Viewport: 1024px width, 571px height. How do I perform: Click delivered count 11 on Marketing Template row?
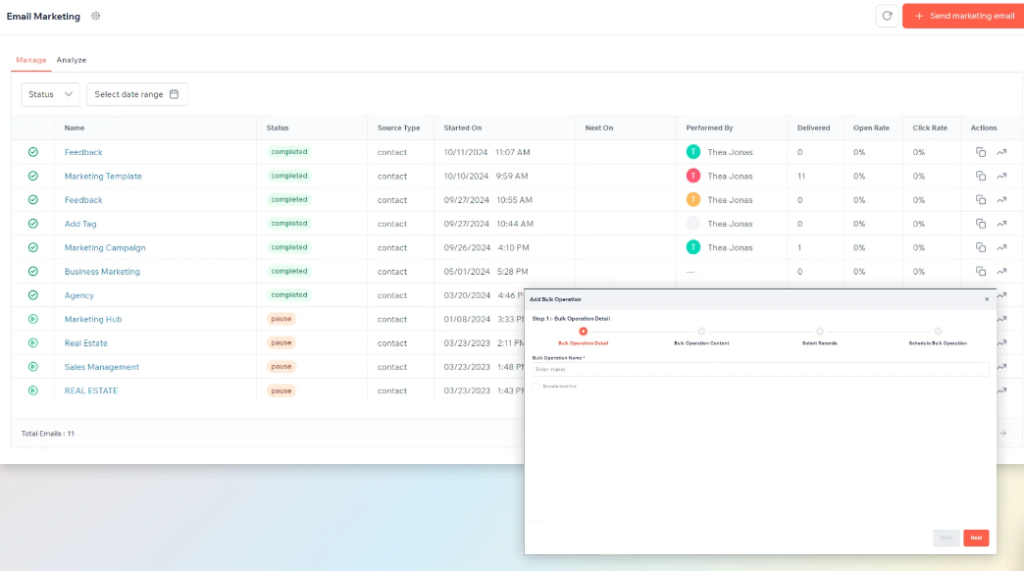(801, 176)
